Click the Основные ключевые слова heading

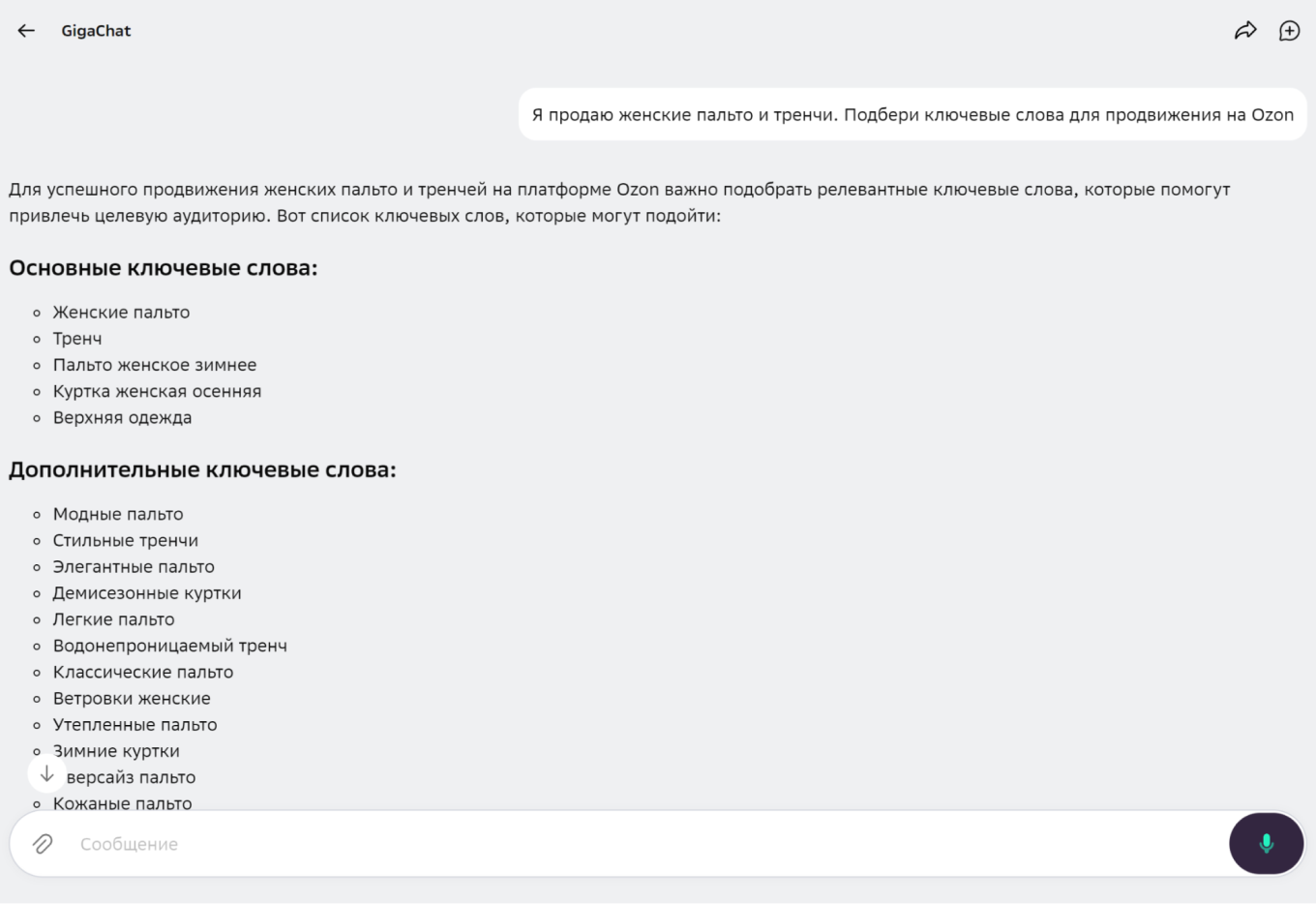pyautogui.click(x=164, y=268)
